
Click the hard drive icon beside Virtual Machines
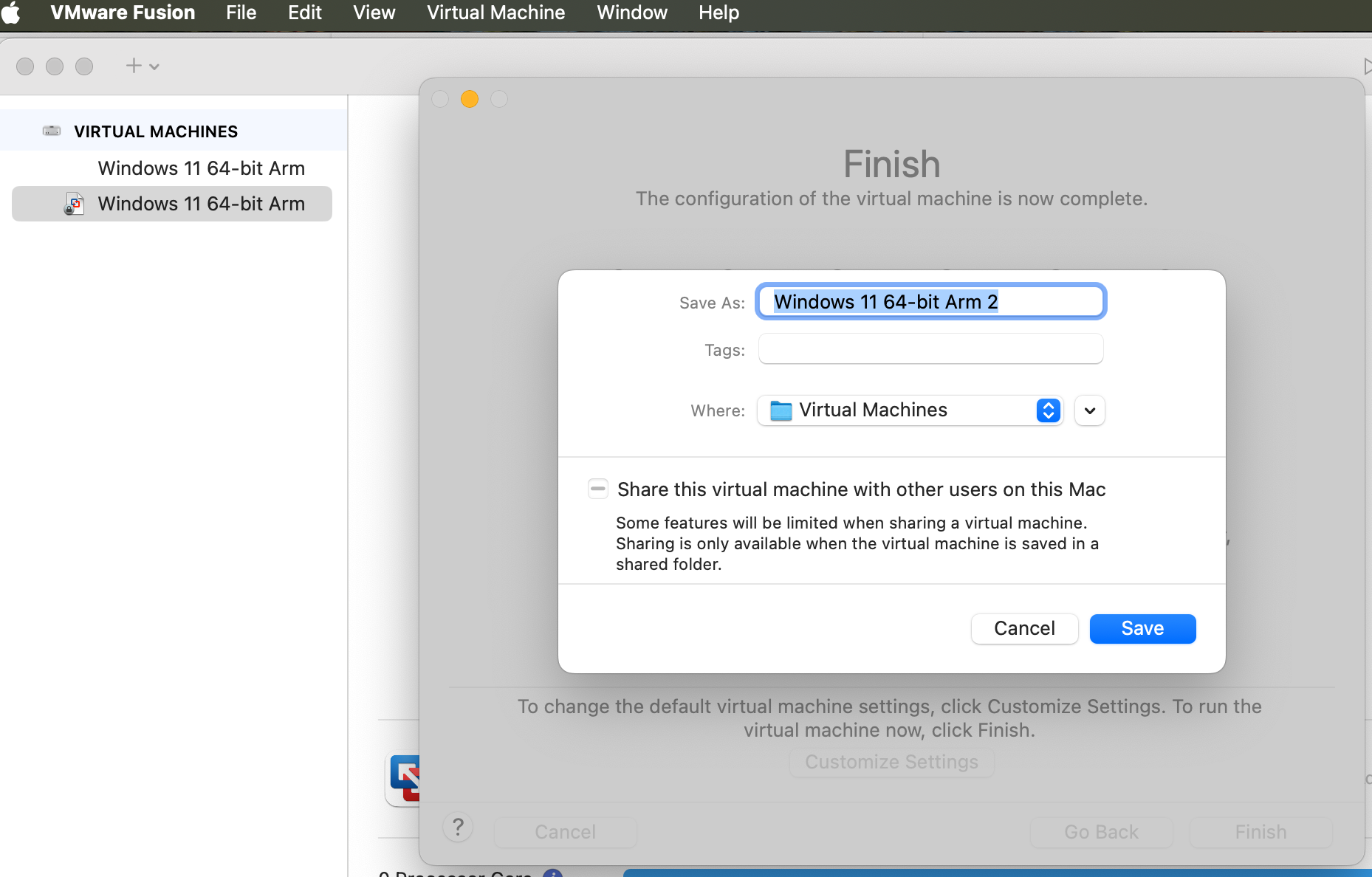click(52, 131)
